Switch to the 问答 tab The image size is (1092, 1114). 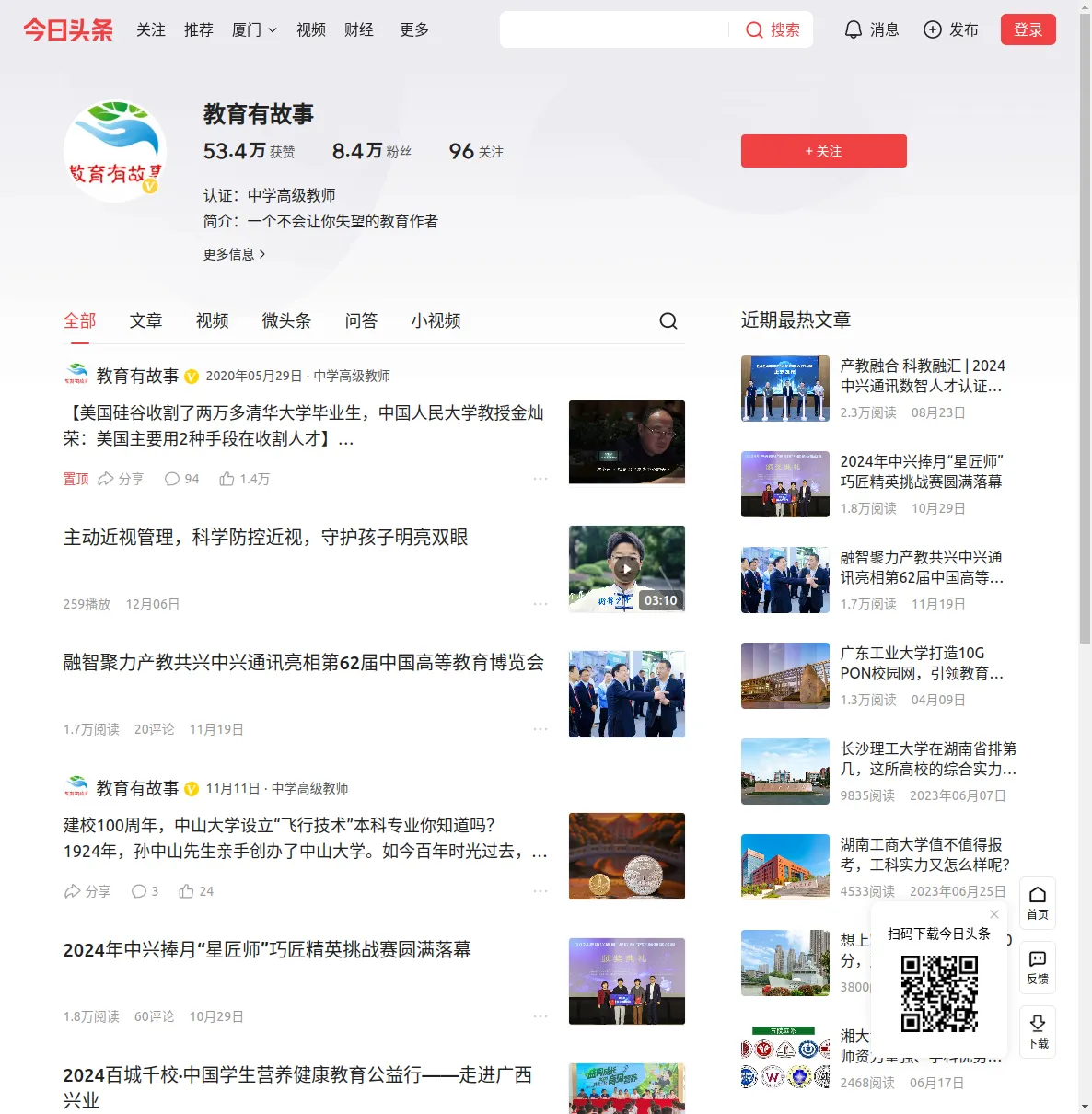click(x=362, y=320)
